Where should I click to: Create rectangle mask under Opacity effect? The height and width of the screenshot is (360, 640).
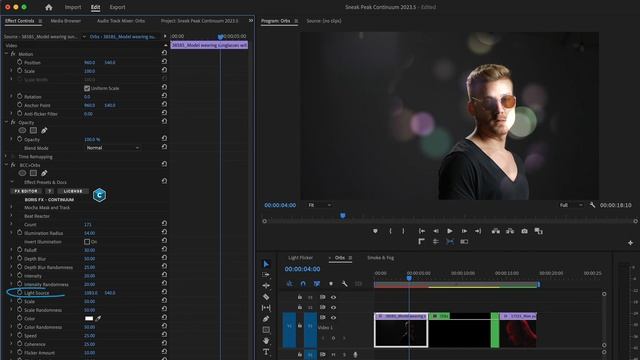coord(33,130)
